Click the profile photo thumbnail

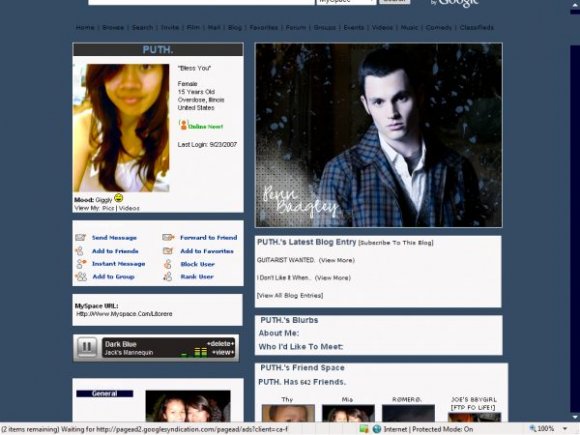(x=121, y=128)
